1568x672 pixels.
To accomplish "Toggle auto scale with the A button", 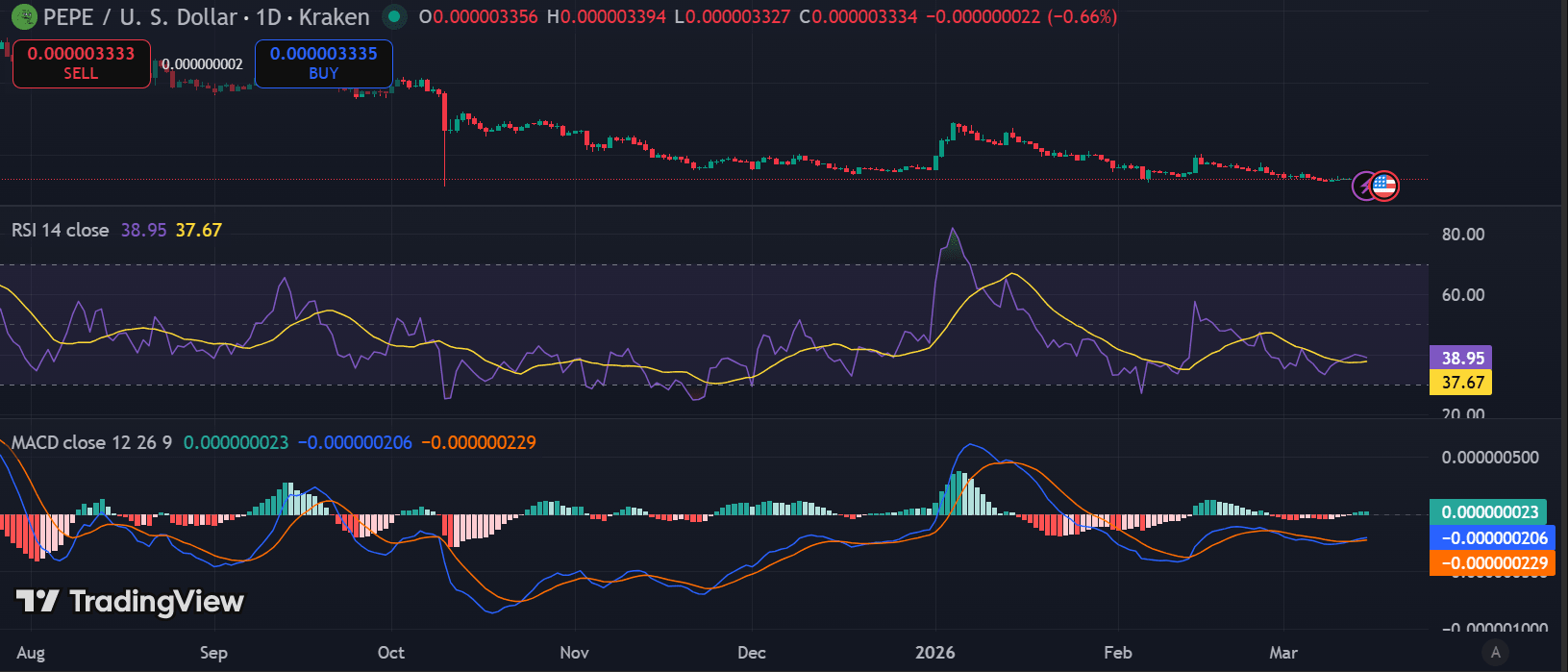I will coord(1495,653).
